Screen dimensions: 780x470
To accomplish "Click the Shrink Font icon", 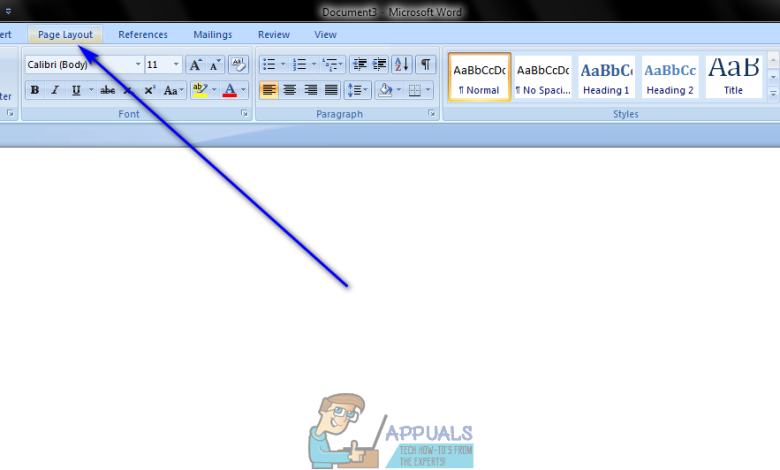I will (x=215, y=65).
